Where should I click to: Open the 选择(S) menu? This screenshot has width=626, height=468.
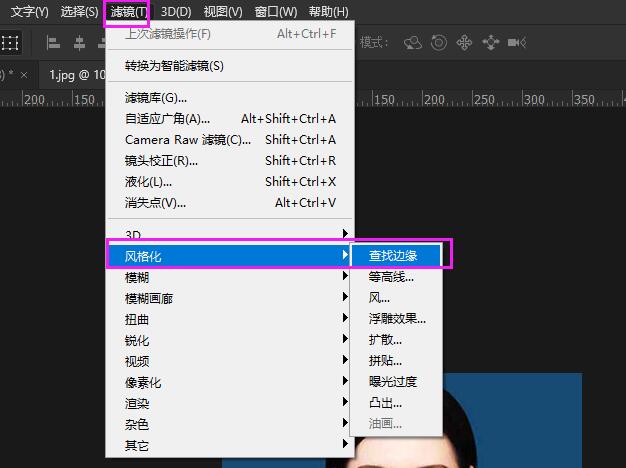[x=79, y=12]
